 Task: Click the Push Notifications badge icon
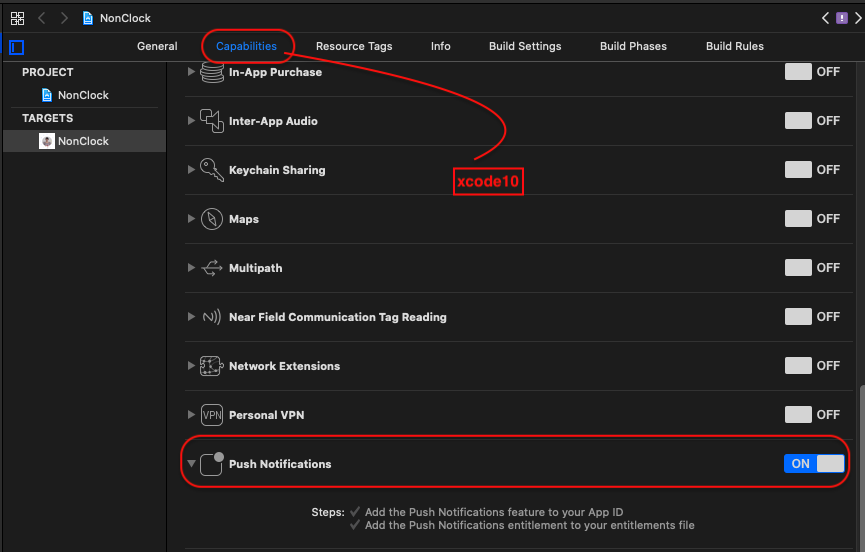212,464
